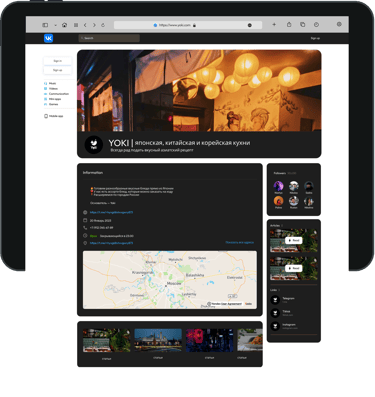
Task: Open the Instagram link
Action: (289, 325)
